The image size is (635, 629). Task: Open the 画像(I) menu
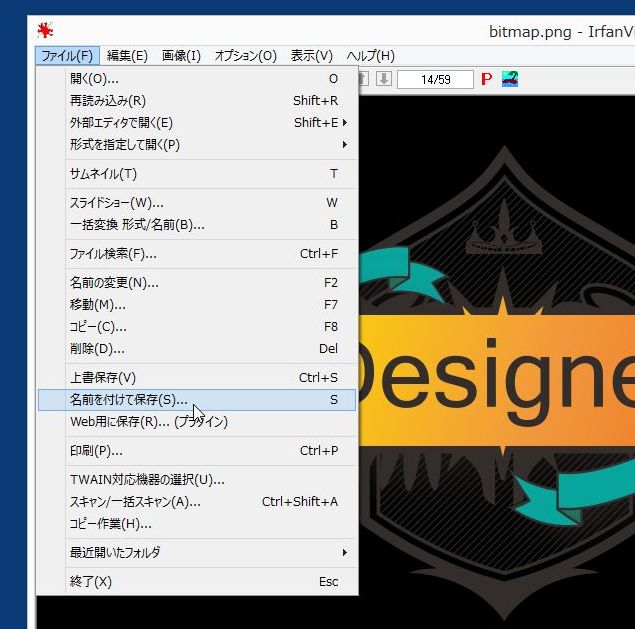coord(181,56)
